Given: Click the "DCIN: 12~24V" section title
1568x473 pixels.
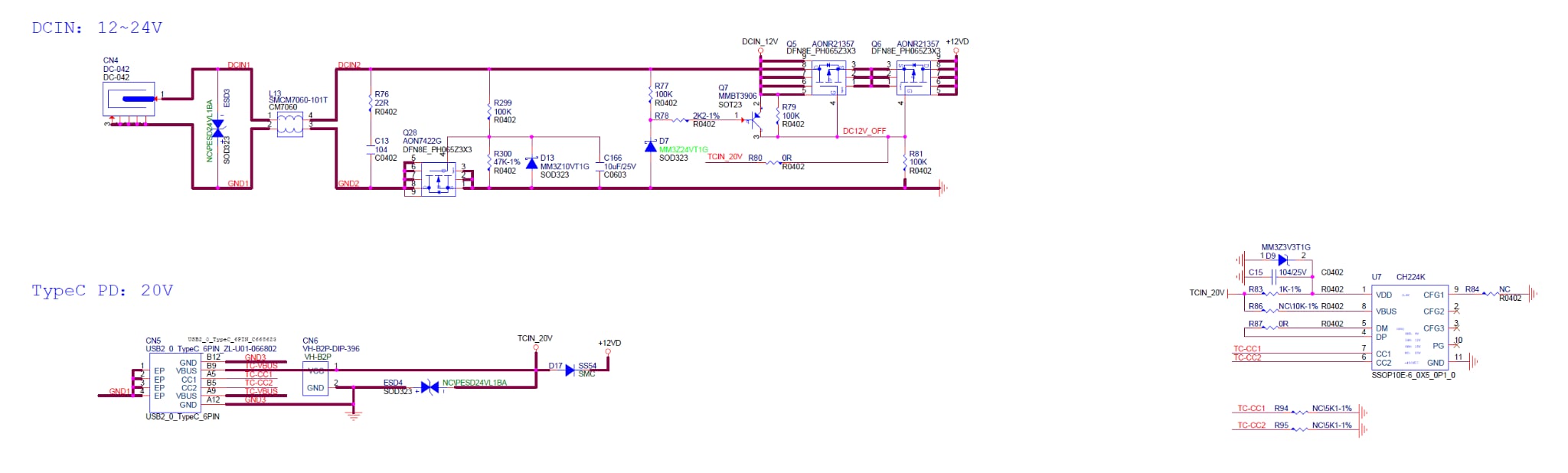Looking at the screenshot, I should 96,28.
